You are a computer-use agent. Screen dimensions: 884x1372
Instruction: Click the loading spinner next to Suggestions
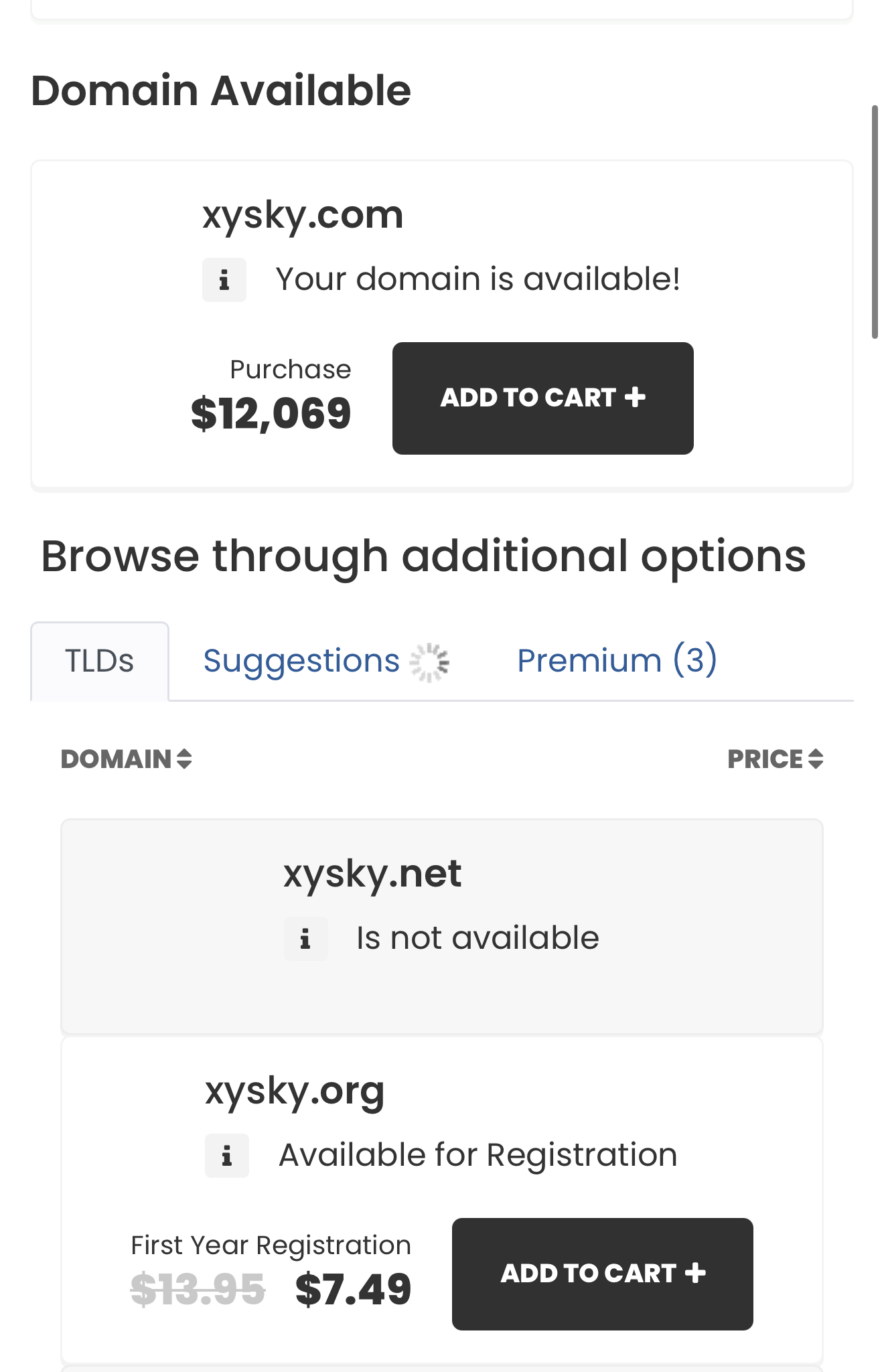(x=430, y=662)
